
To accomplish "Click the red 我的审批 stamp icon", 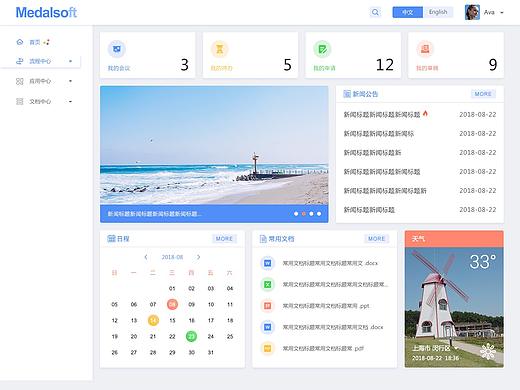I will coord(425,49).
